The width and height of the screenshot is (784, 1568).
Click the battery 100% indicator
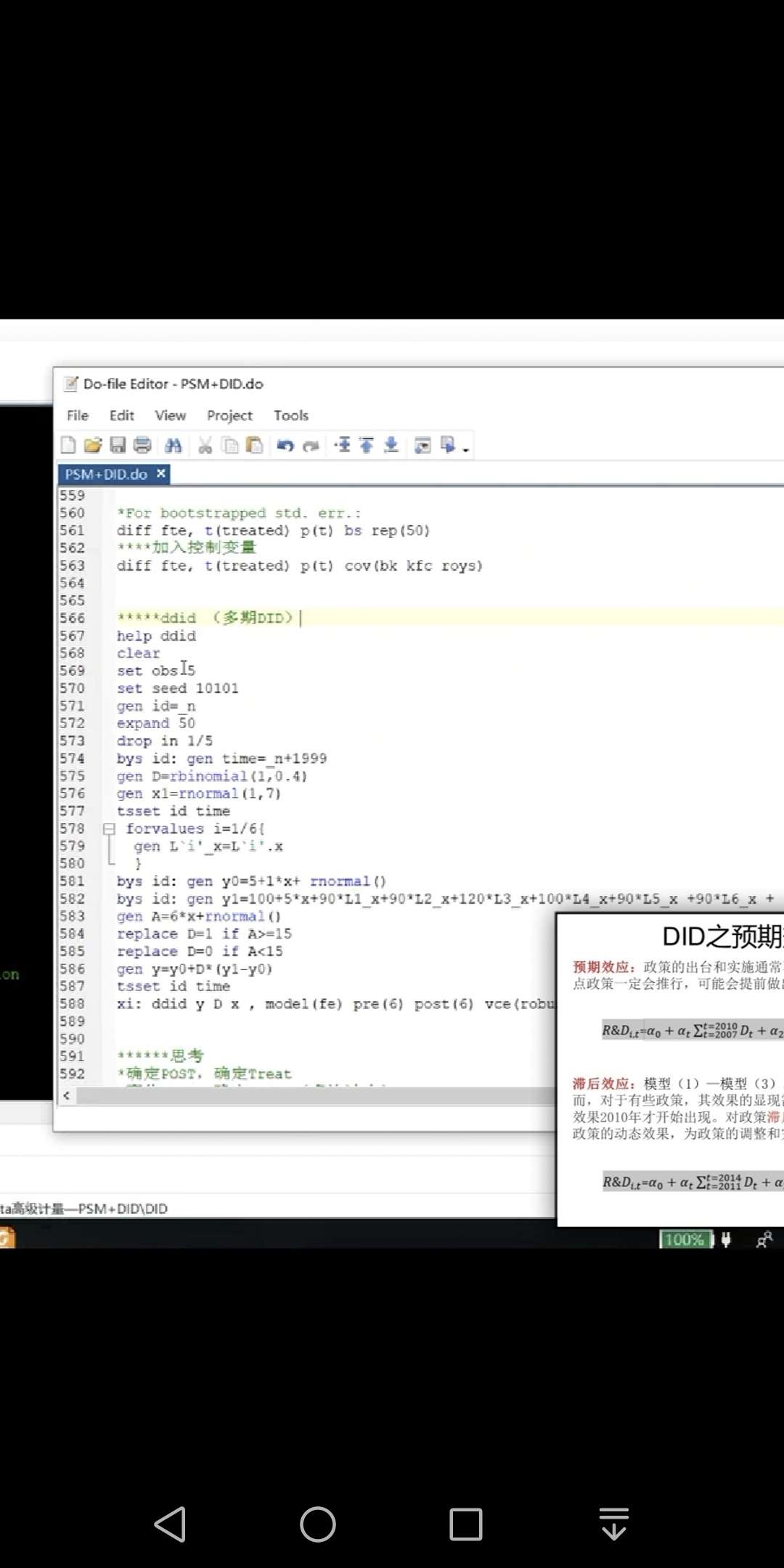click(x=686, y=1240)
